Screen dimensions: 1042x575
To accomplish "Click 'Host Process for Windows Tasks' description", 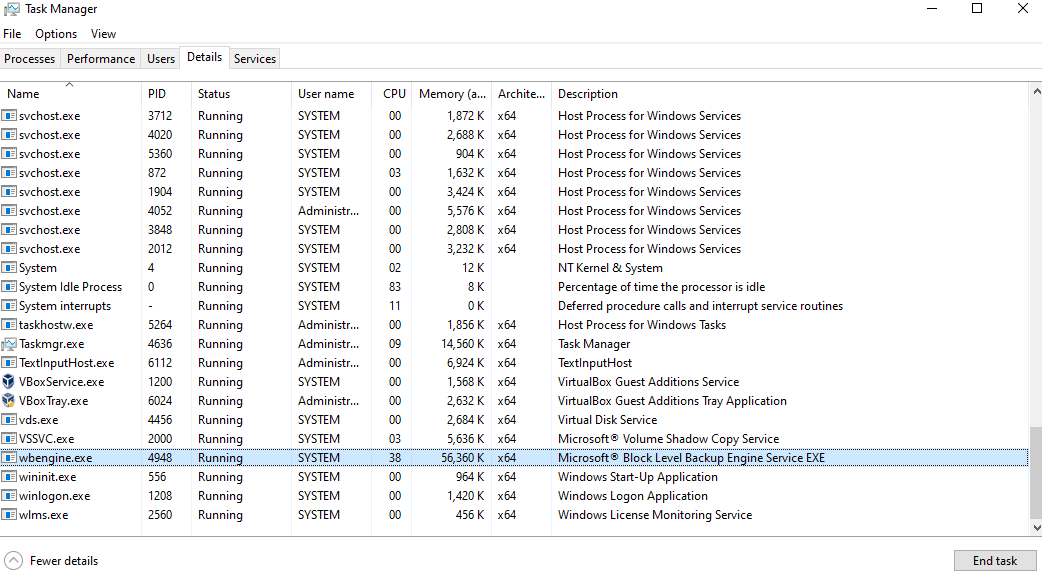I will [642, 325].
